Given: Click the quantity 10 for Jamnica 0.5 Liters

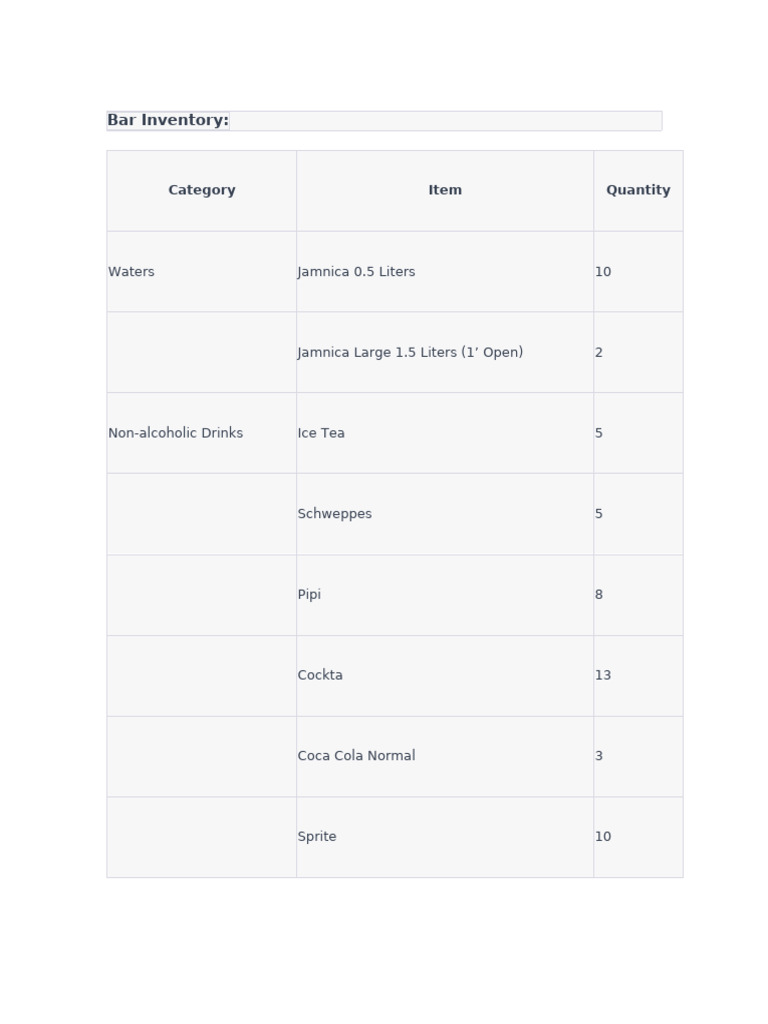Looking at the screenshot, I should point(638,272).
